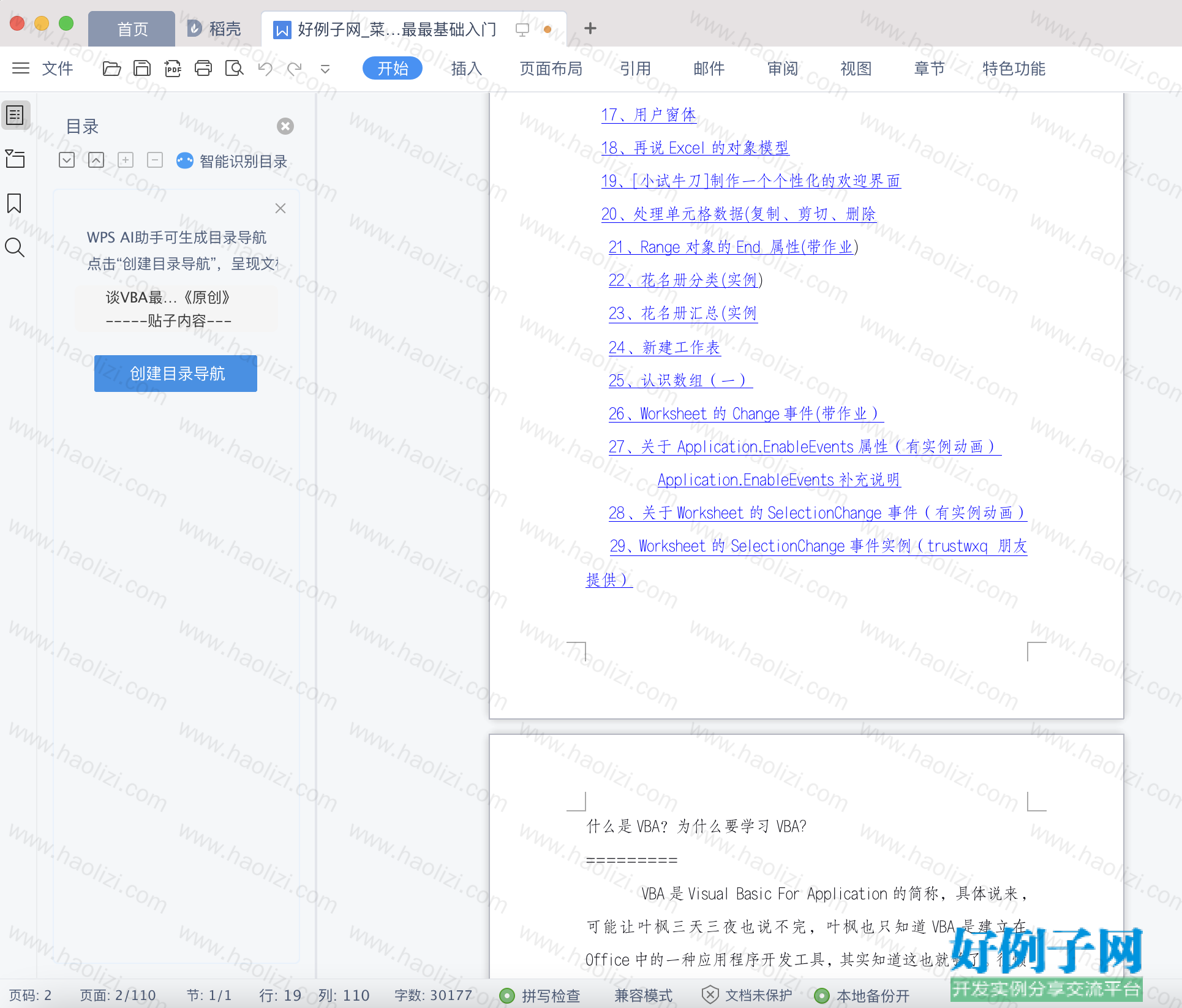Viewport: 1182px width, 1008px height.
Task: Follow link 27、关于 Application.EnableEvents 属性
Action: (805, 446)
